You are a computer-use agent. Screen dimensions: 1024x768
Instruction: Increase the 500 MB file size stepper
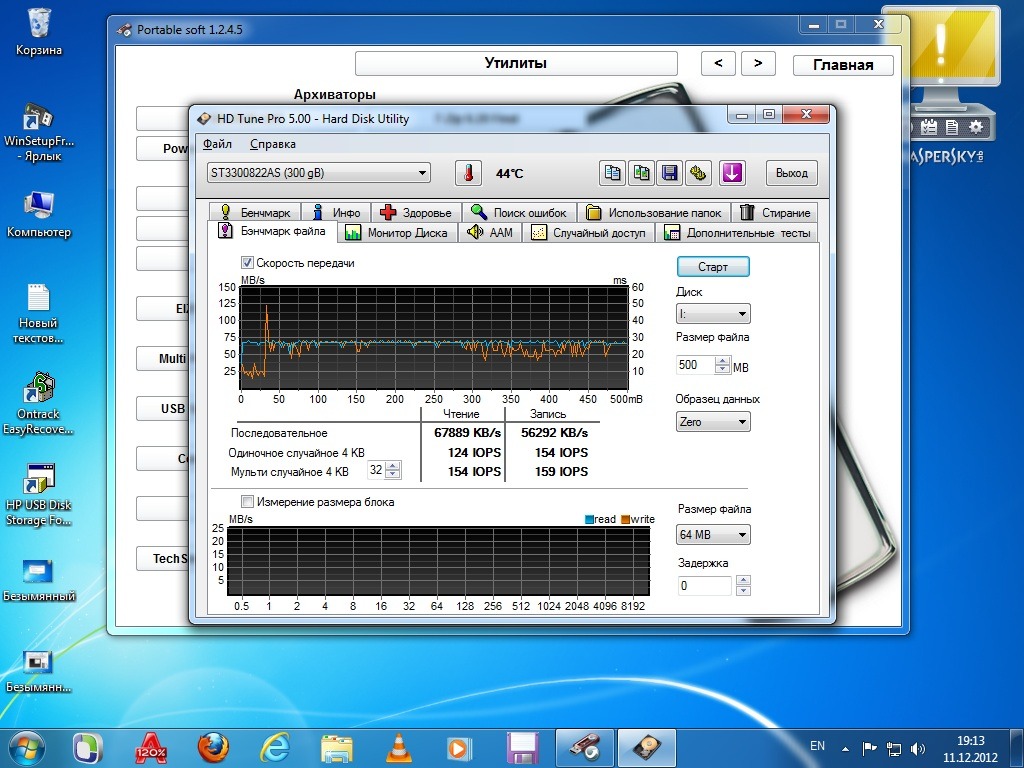pyautogui.click(x=722, y=360)
